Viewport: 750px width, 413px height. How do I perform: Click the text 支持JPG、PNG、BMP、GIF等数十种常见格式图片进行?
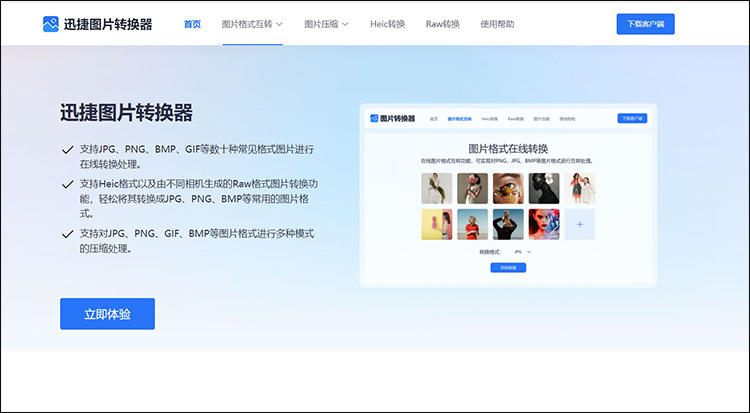[x=197, y=149]
